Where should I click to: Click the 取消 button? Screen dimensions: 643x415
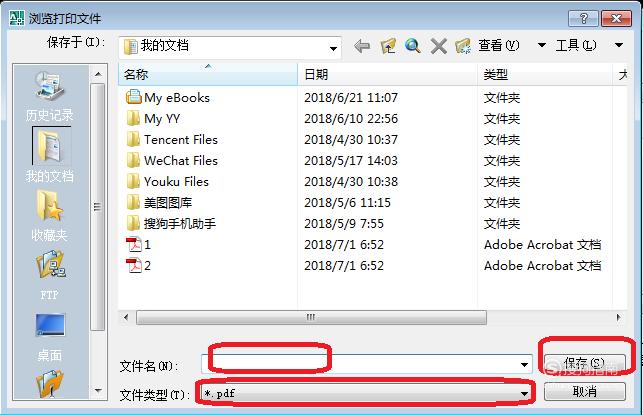[585, 392]
